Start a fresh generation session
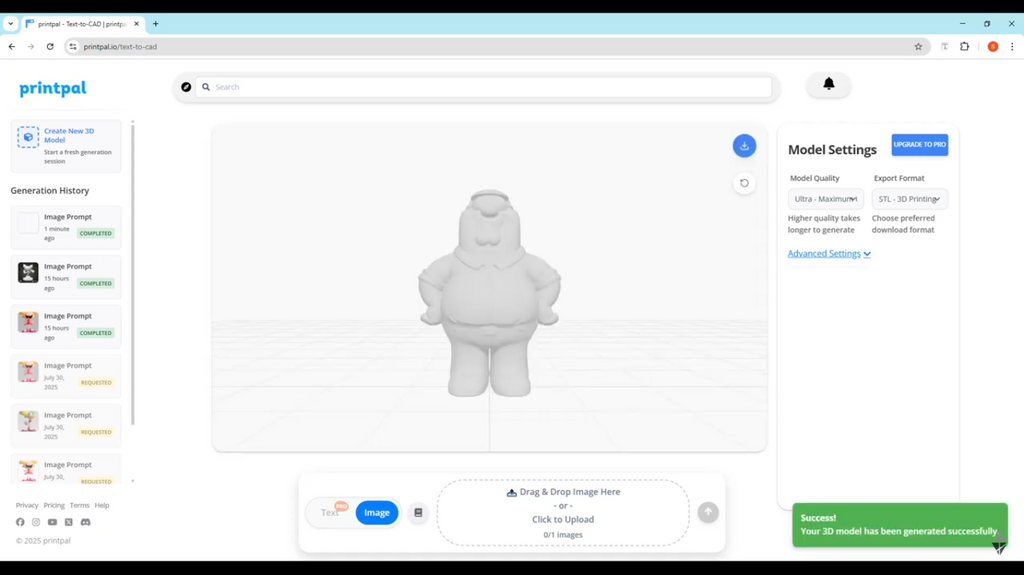Screen dimensions: 1024x575 66,146
